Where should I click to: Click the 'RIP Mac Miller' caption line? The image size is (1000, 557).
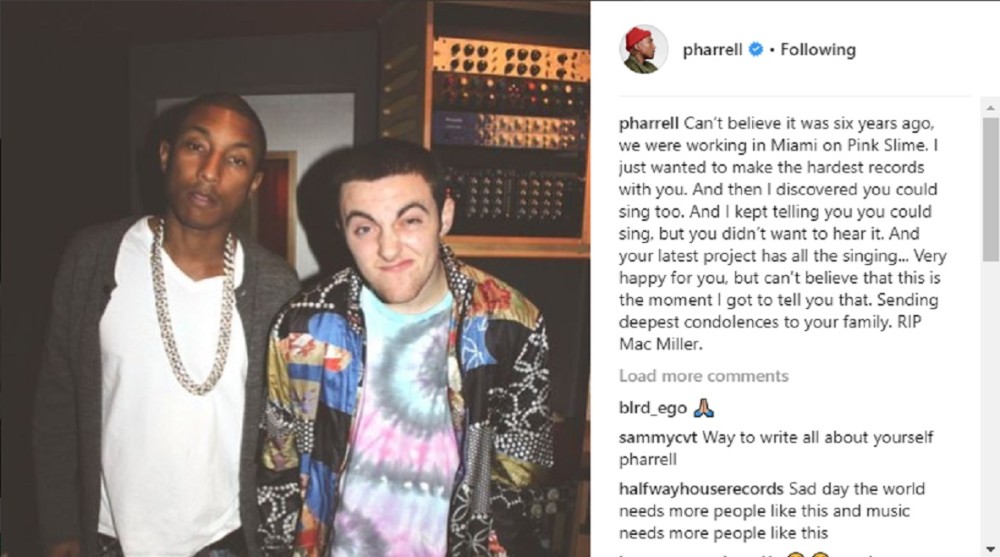point(770,333)
